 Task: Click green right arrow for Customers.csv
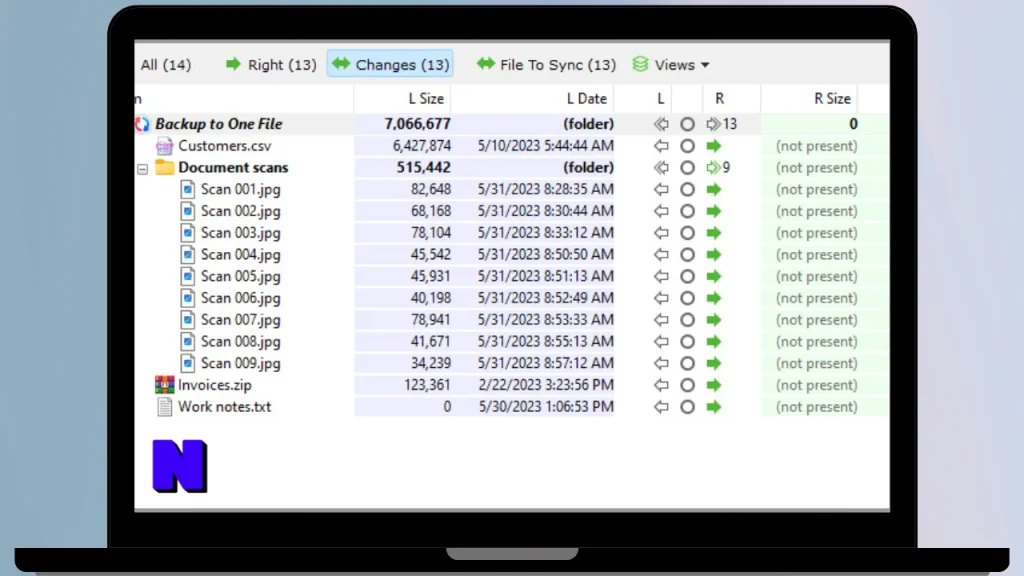click(x=714, y=146)
